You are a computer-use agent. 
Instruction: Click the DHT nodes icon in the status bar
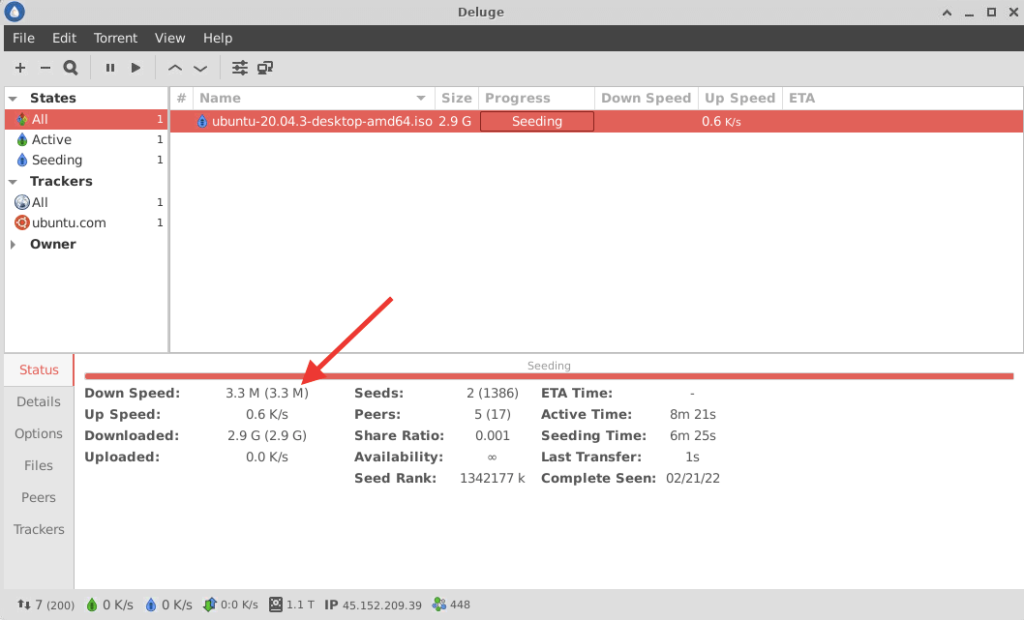pyautogui.click(x=439, y=604)
